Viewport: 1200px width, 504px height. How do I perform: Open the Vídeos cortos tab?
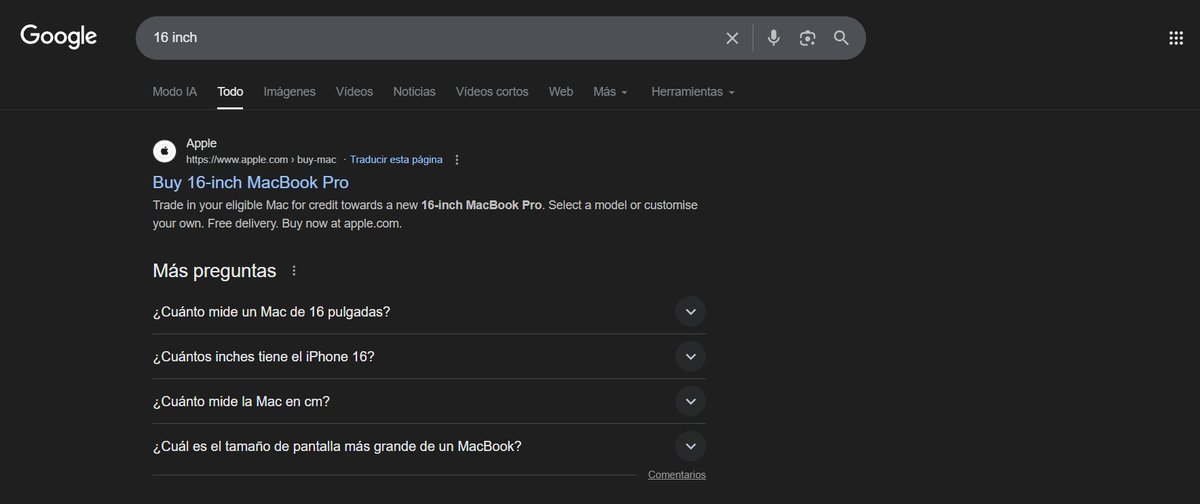[x=492, y=91]
